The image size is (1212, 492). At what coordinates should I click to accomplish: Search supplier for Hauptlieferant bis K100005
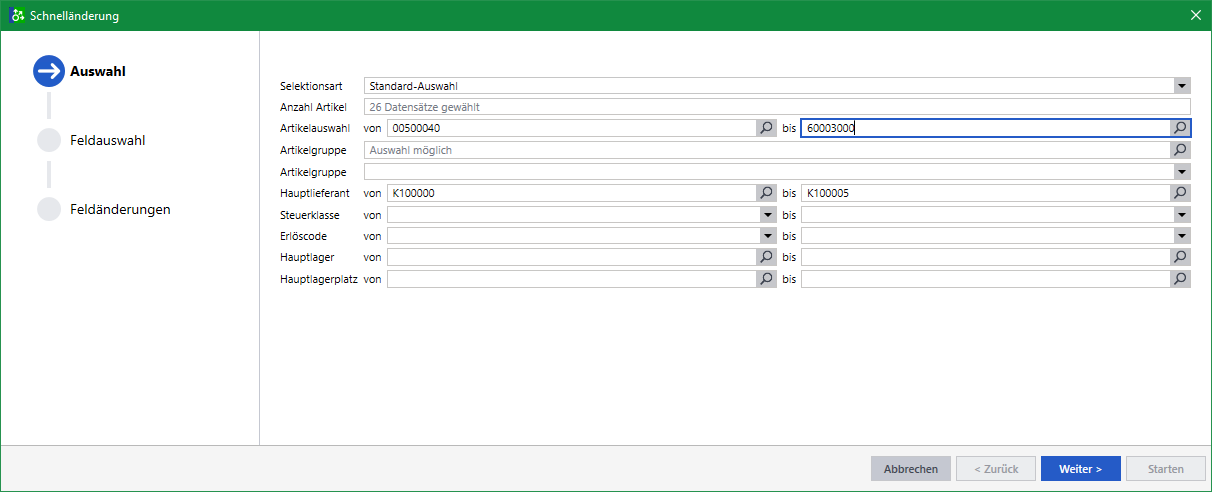click(x=1181, y=193)
